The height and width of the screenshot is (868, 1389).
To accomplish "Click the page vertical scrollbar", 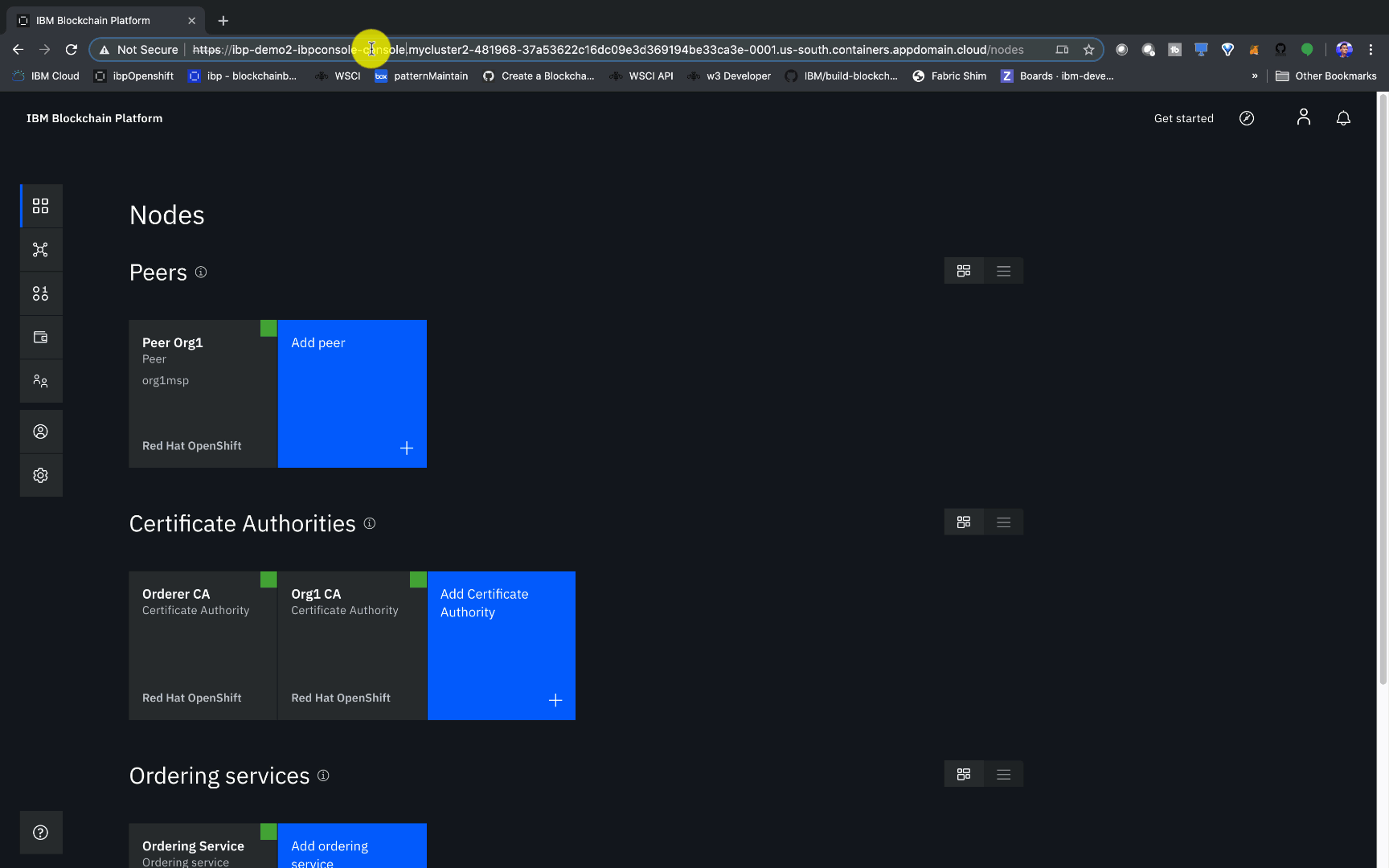I will [x=1383, y=389].
